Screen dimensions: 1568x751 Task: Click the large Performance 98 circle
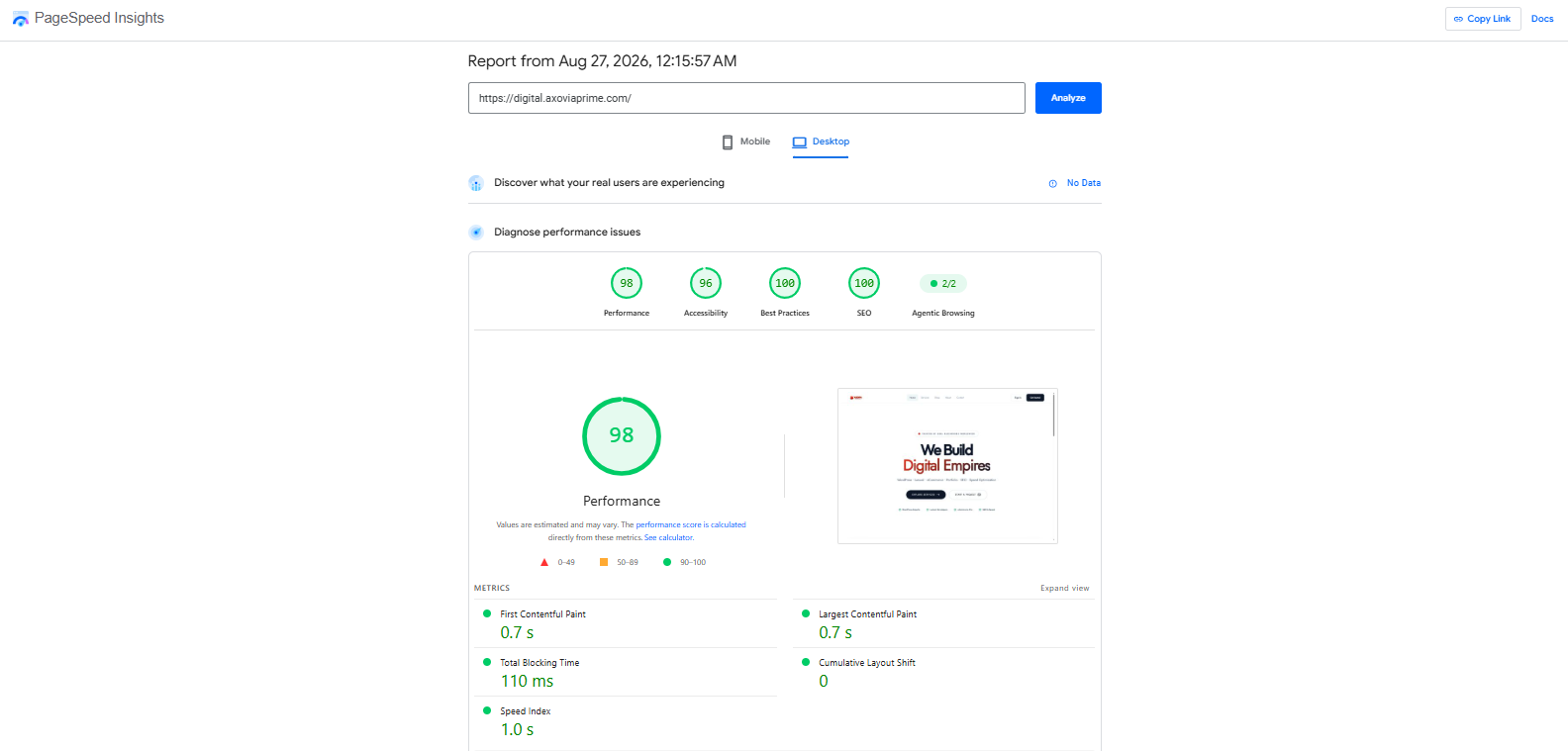(622, 436)
